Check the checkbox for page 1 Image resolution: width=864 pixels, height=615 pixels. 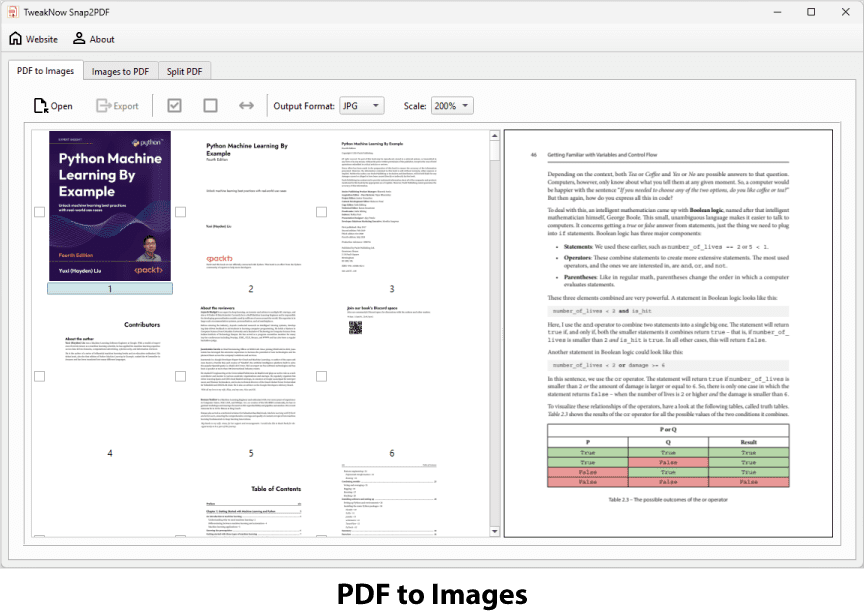[40, 212]
